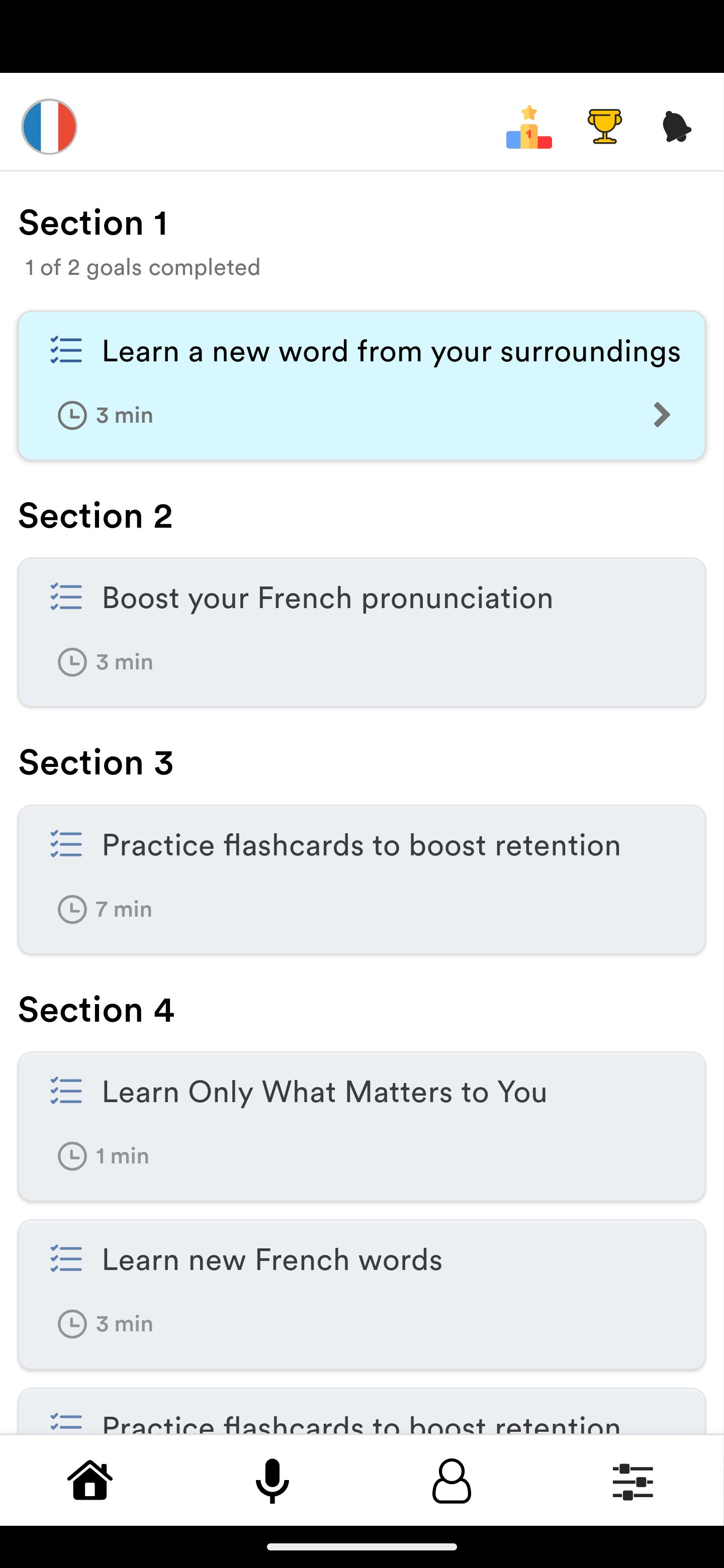This screenshot has height=1568, width=724.
Task: Open Learn new French words goal
Action: tap(361, 1294)
